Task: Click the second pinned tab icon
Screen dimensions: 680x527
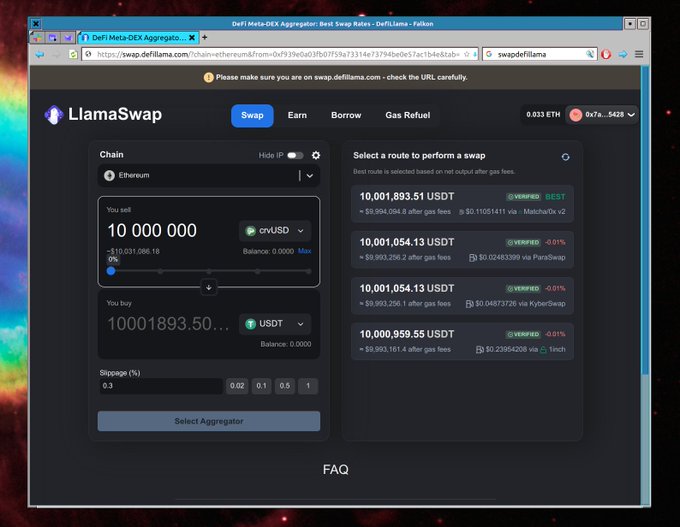Action: click(x=52, y=38)
